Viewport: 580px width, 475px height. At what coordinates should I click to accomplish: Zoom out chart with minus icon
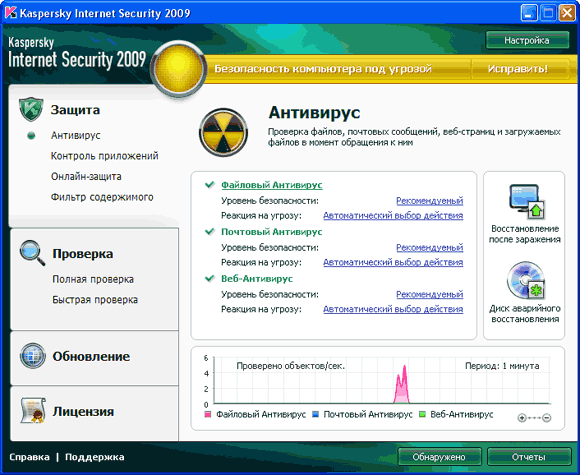point(547,418)
